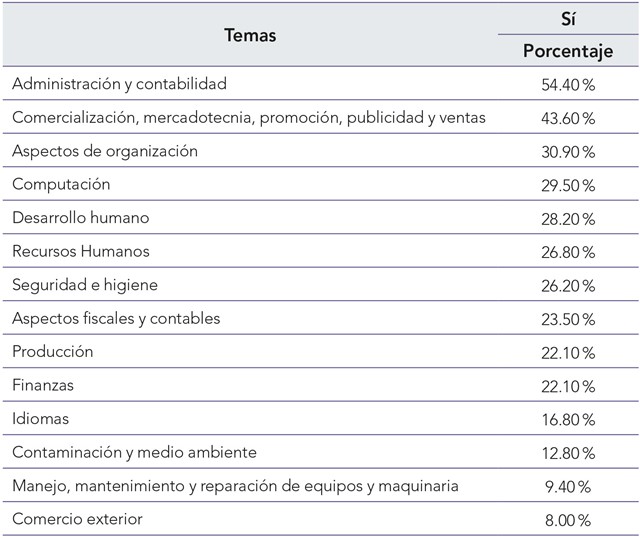Screen dimensions: 640x538
Task: Select the "Porcentaje" subheader
Action: pyautogui.click(x=567, y=51)
